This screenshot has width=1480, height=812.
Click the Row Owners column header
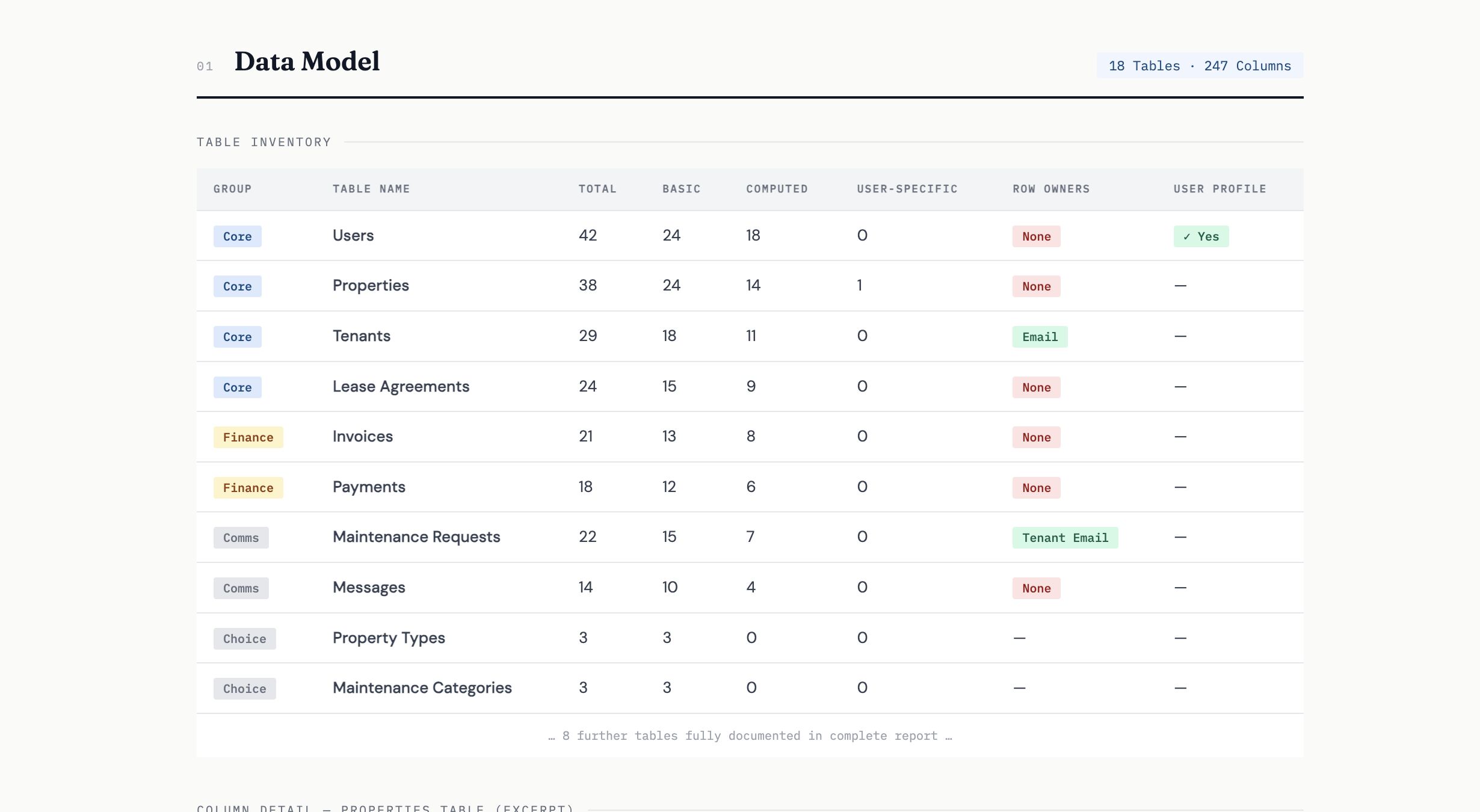click(1050, 189)
